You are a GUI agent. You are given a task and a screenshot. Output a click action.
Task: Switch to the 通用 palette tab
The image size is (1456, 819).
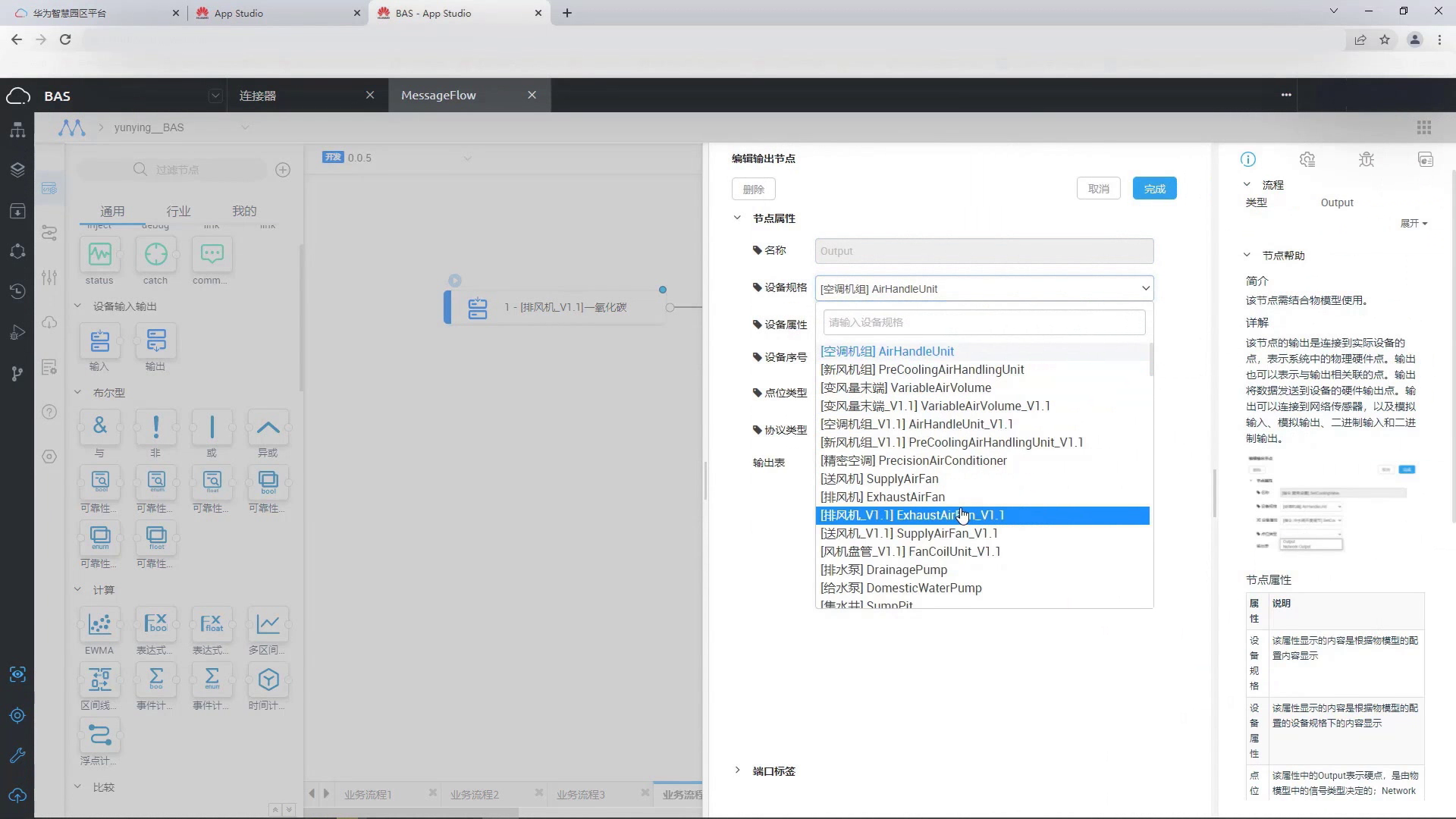[112, 211]
